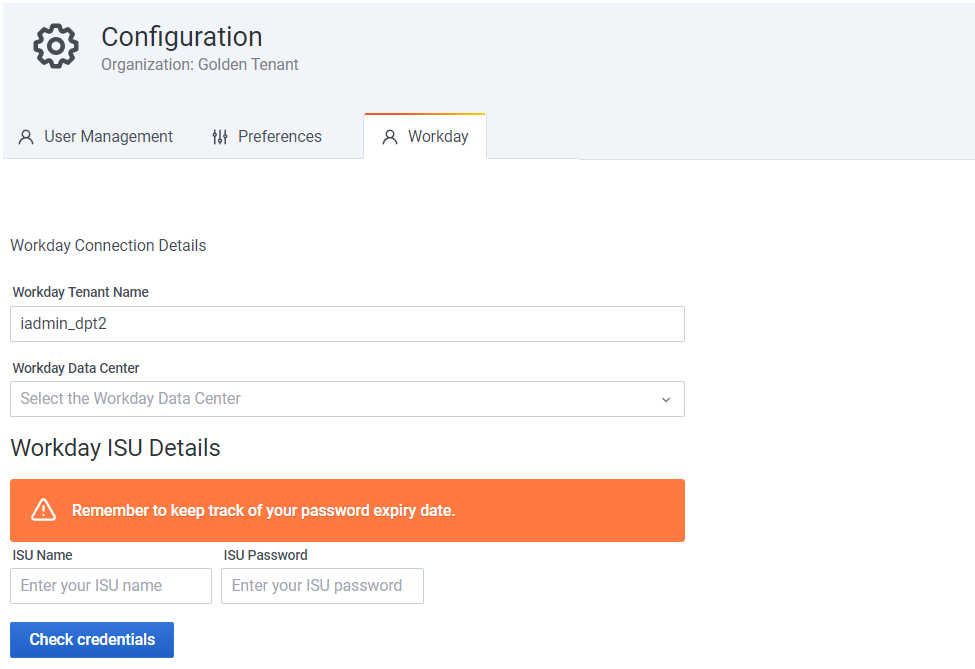Select the Workday tab
Screen dimensions: 975x669
point(425,136)
